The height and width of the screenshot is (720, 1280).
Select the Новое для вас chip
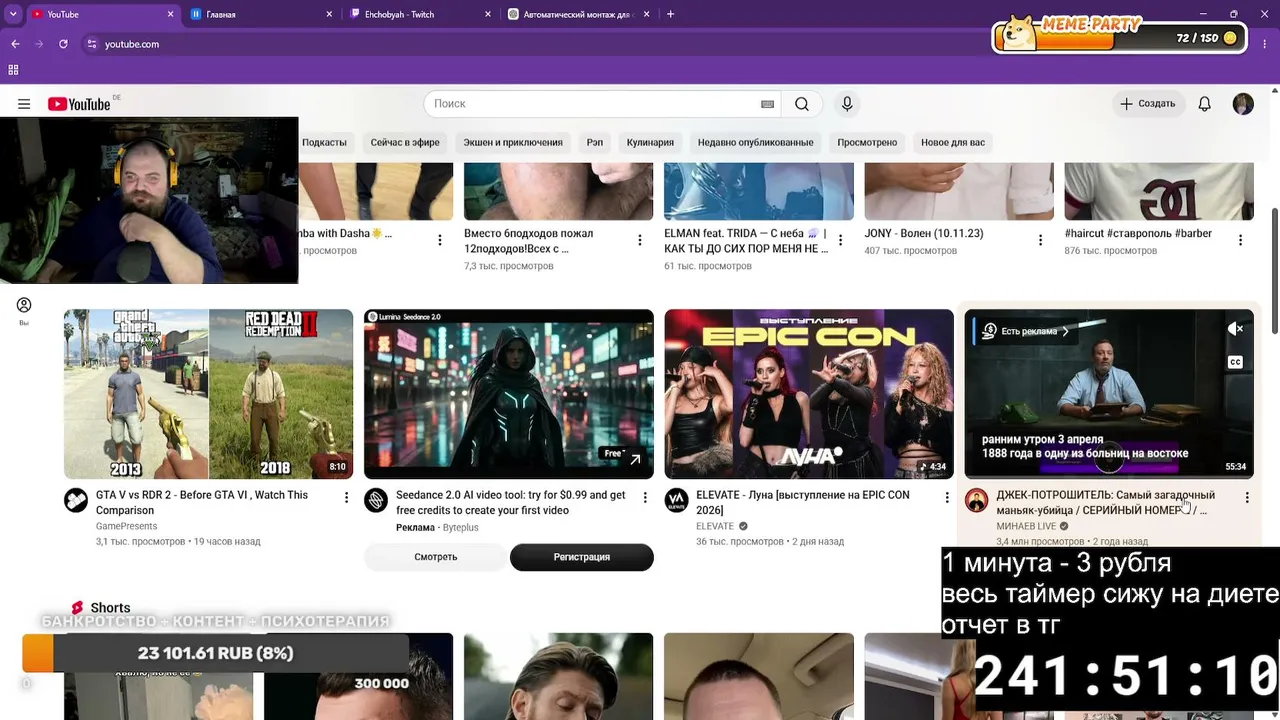(953, 143)
